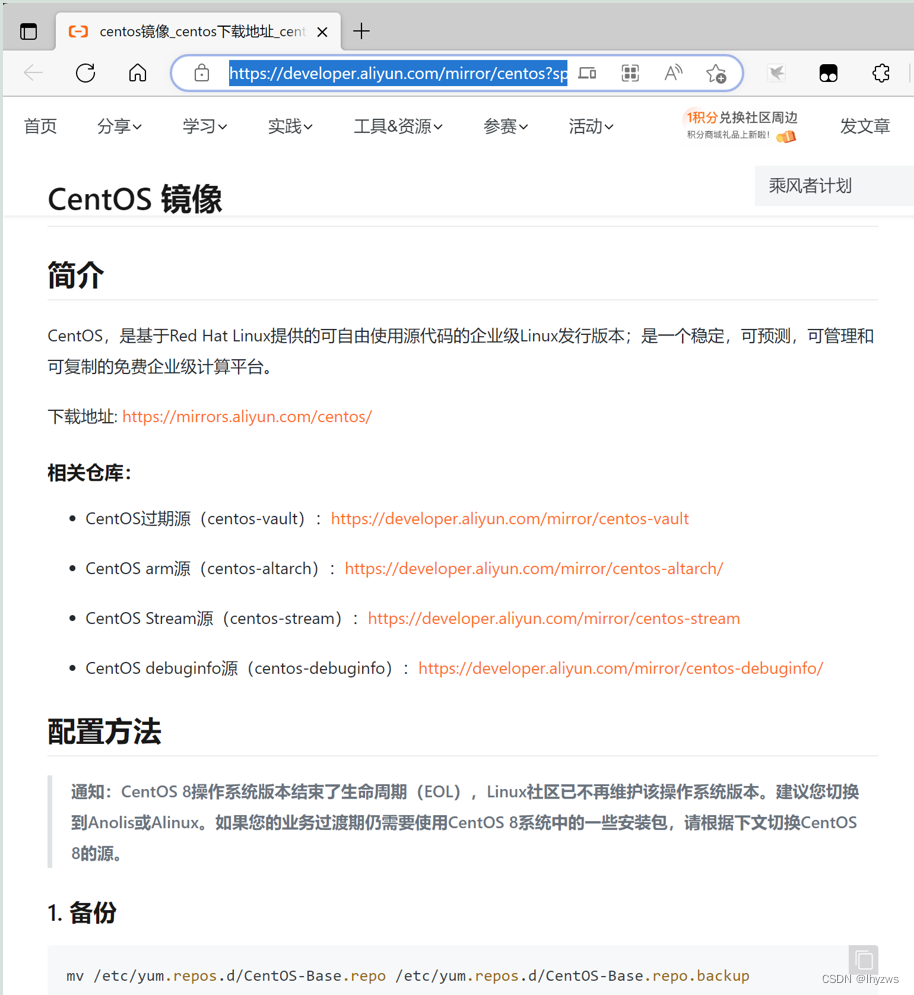This screenshot has height=995, width=914.
Task: Start Read Aloud from address bar
Action: click(673, 74)
